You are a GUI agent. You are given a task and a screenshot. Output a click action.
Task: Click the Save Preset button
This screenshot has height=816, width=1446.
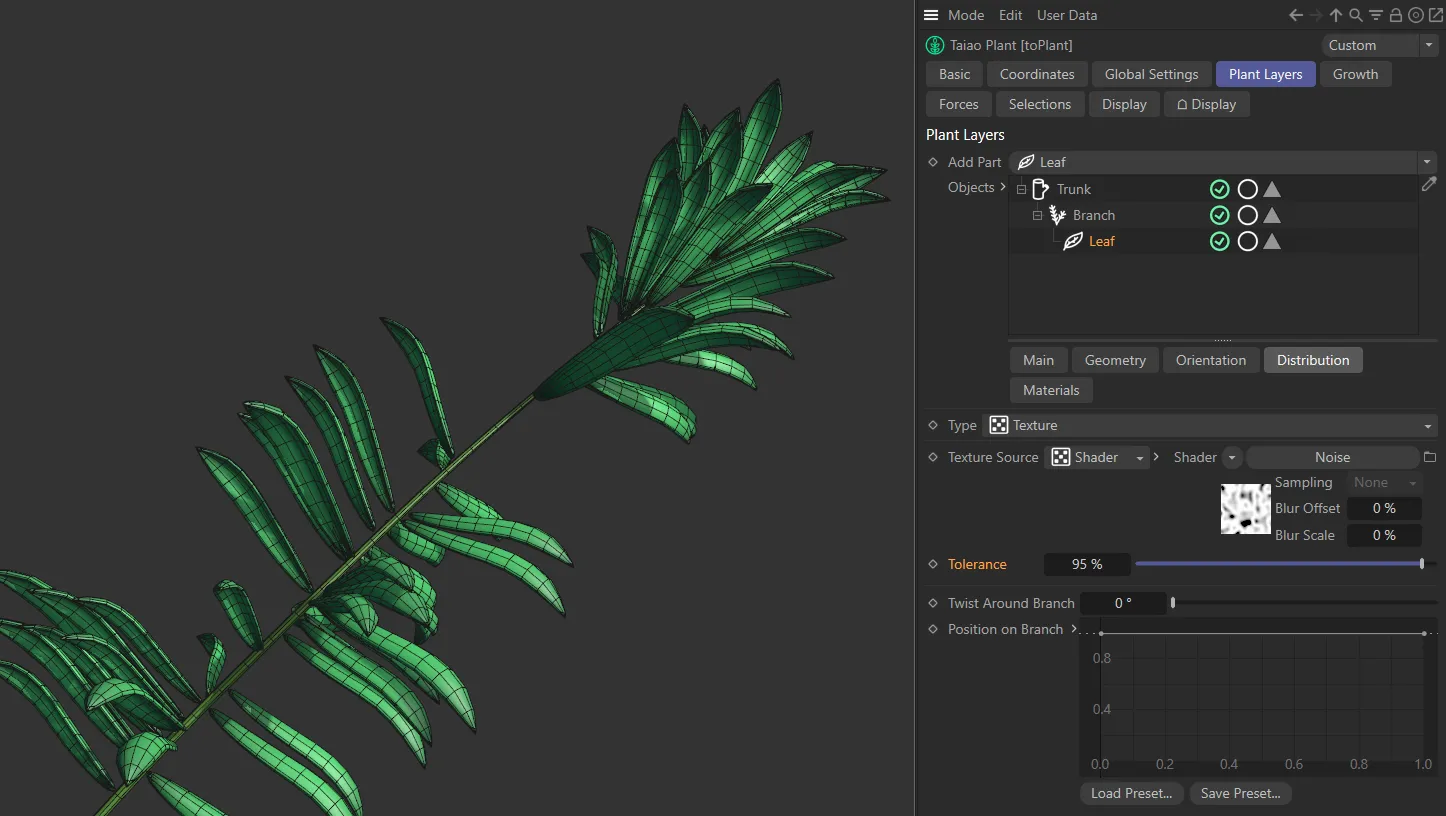(1240, 793)
